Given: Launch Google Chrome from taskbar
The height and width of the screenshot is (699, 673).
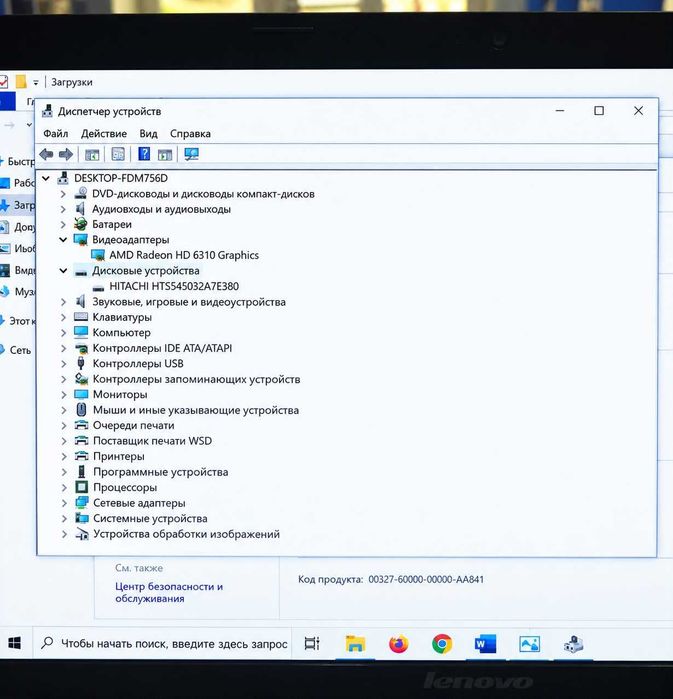Looking at the screenshot, I should pos(442,644).
